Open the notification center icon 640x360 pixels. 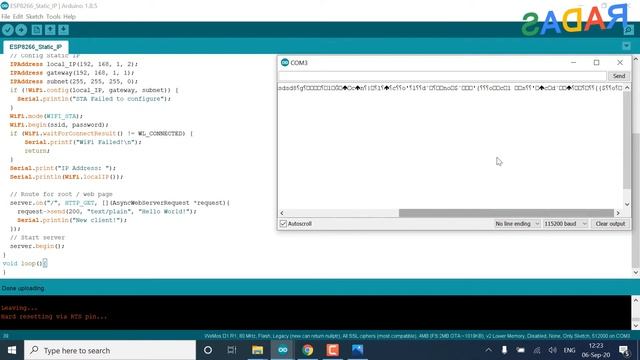(x=624, y=350)
